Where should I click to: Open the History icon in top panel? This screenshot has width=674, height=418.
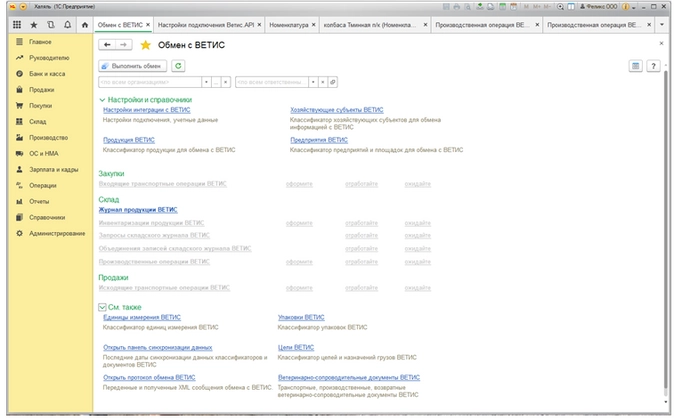coord(51,25)
